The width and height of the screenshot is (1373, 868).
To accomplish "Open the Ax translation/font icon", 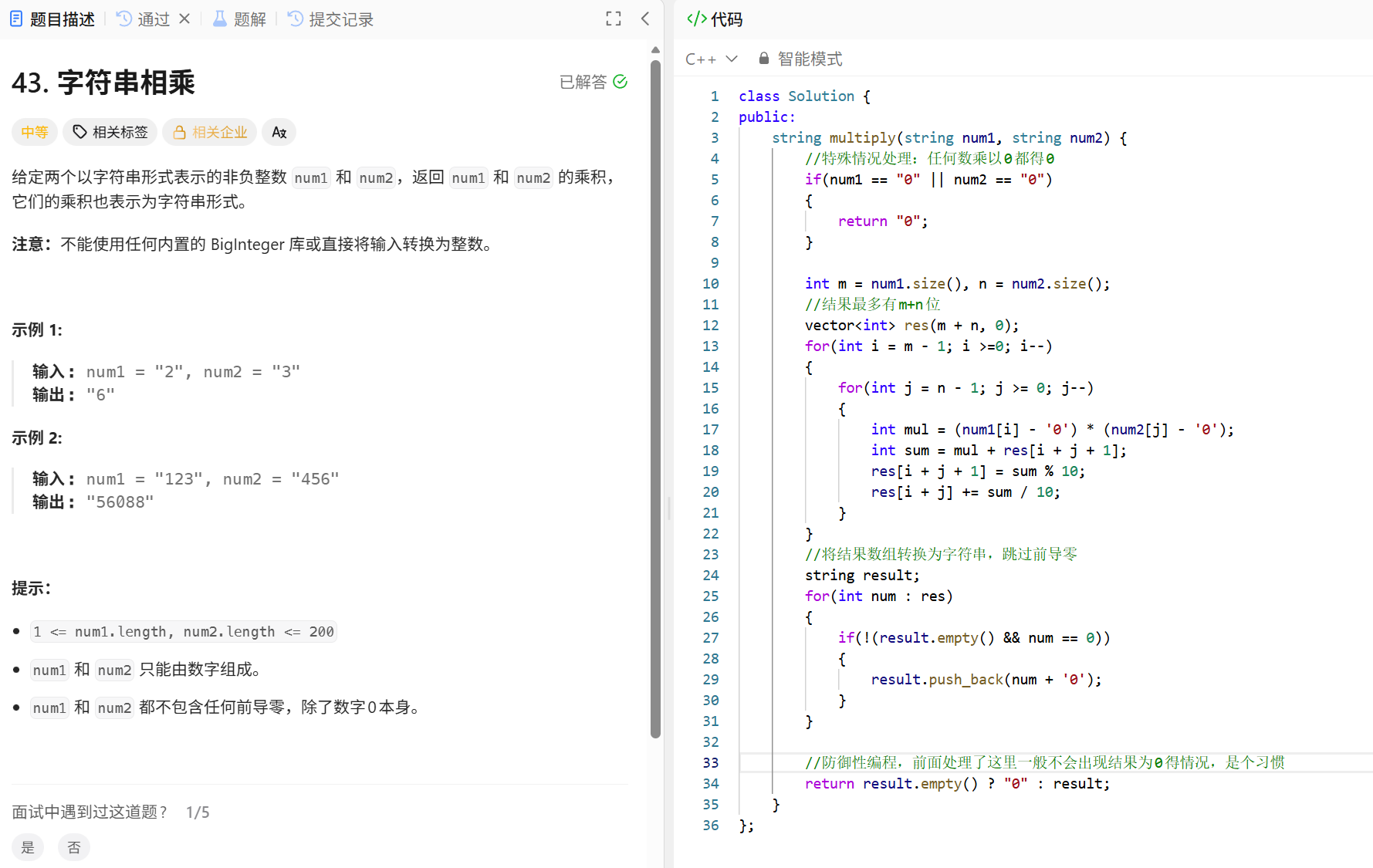I will (x=279, y=132).
